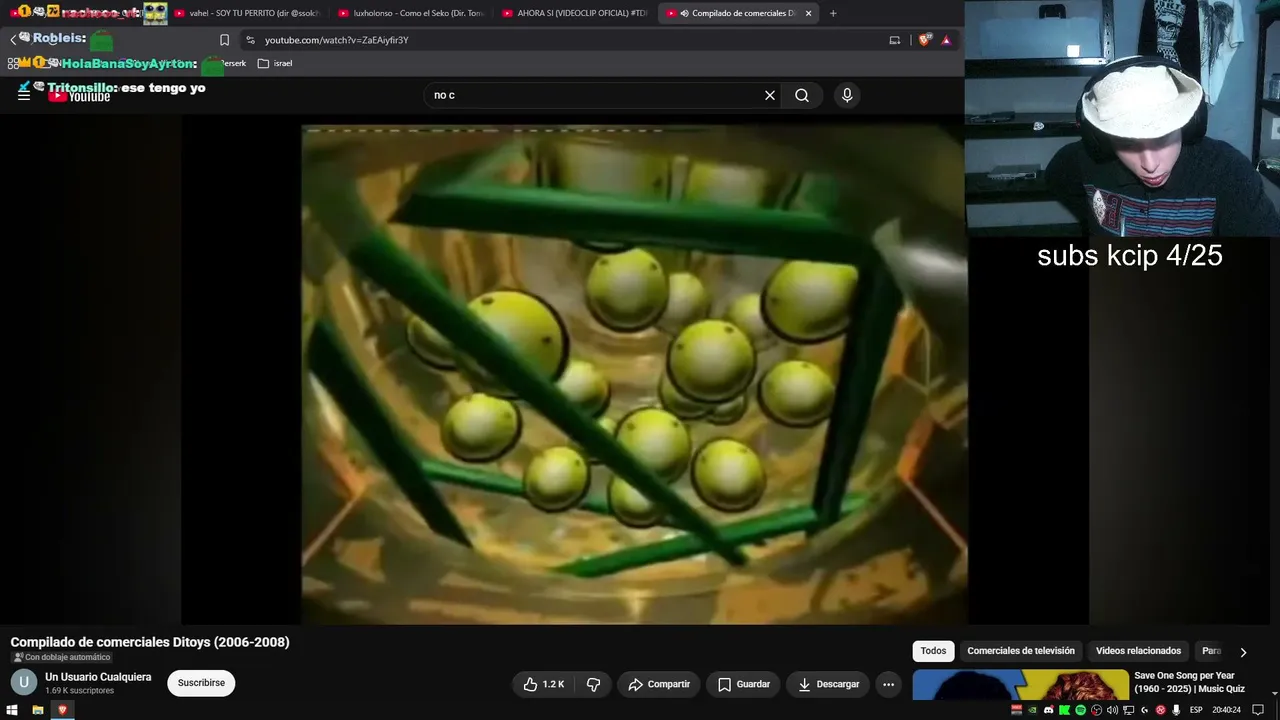Open the YouTube hamburger guide menu
The height and width of the screenshot is (720, 1280).
pos(24,95)
